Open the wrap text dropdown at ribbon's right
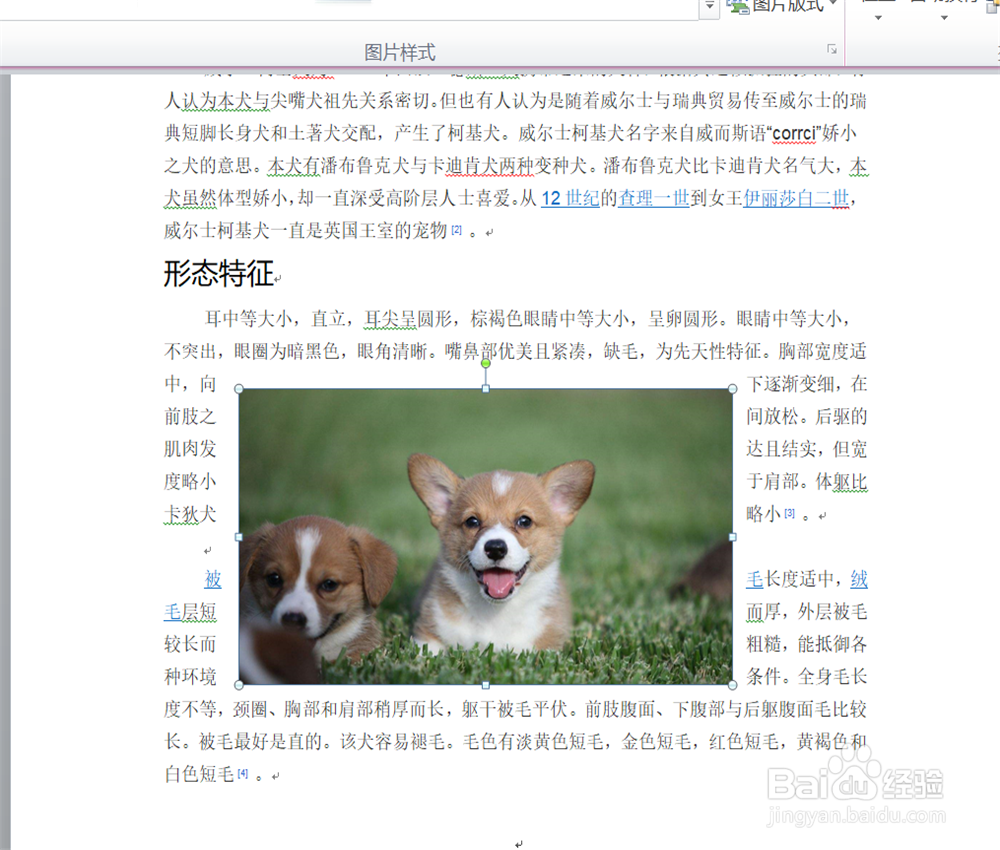1000x850 pixels. (945, 18)
